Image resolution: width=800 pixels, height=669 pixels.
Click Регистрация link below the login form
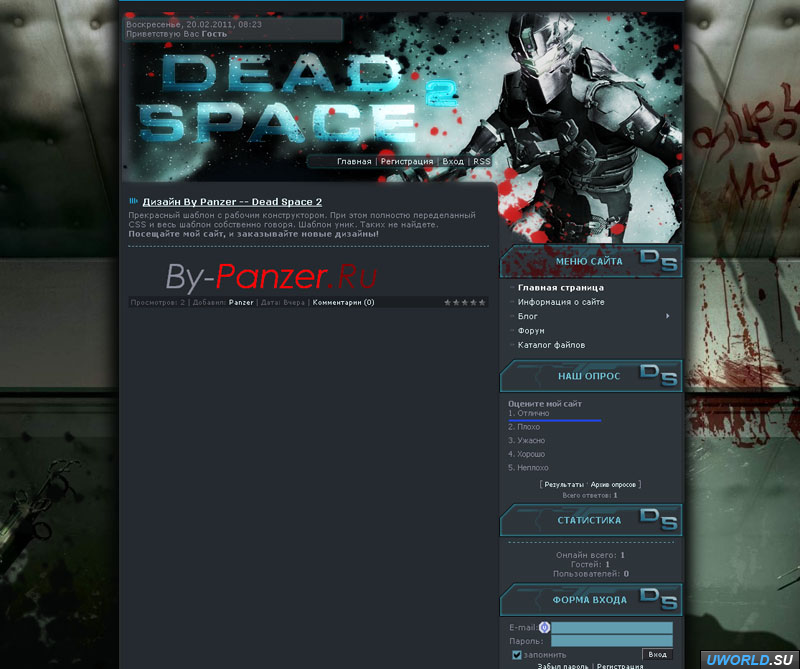click(620, 666)
